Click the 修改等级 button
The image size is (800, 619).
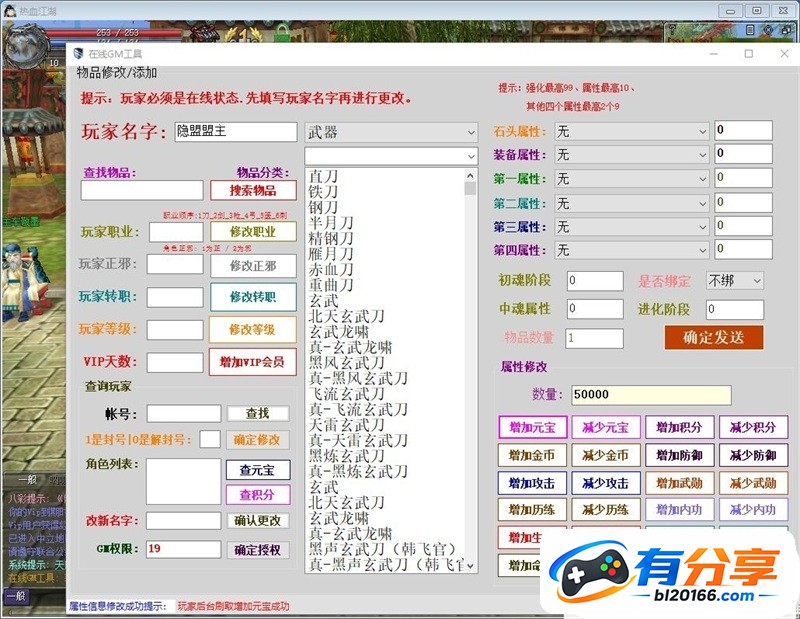pyautogui.click(x=253, y=329)
